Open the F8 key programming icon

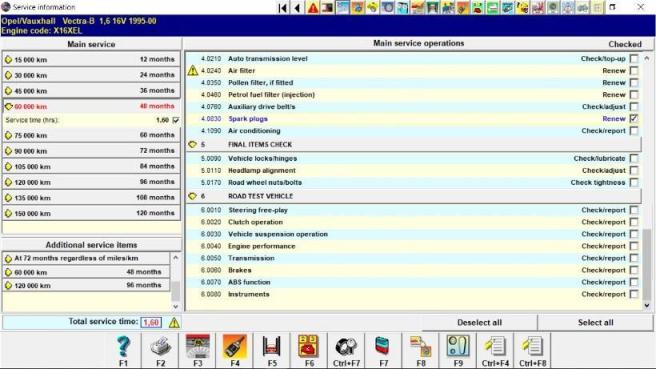(420, 346)
